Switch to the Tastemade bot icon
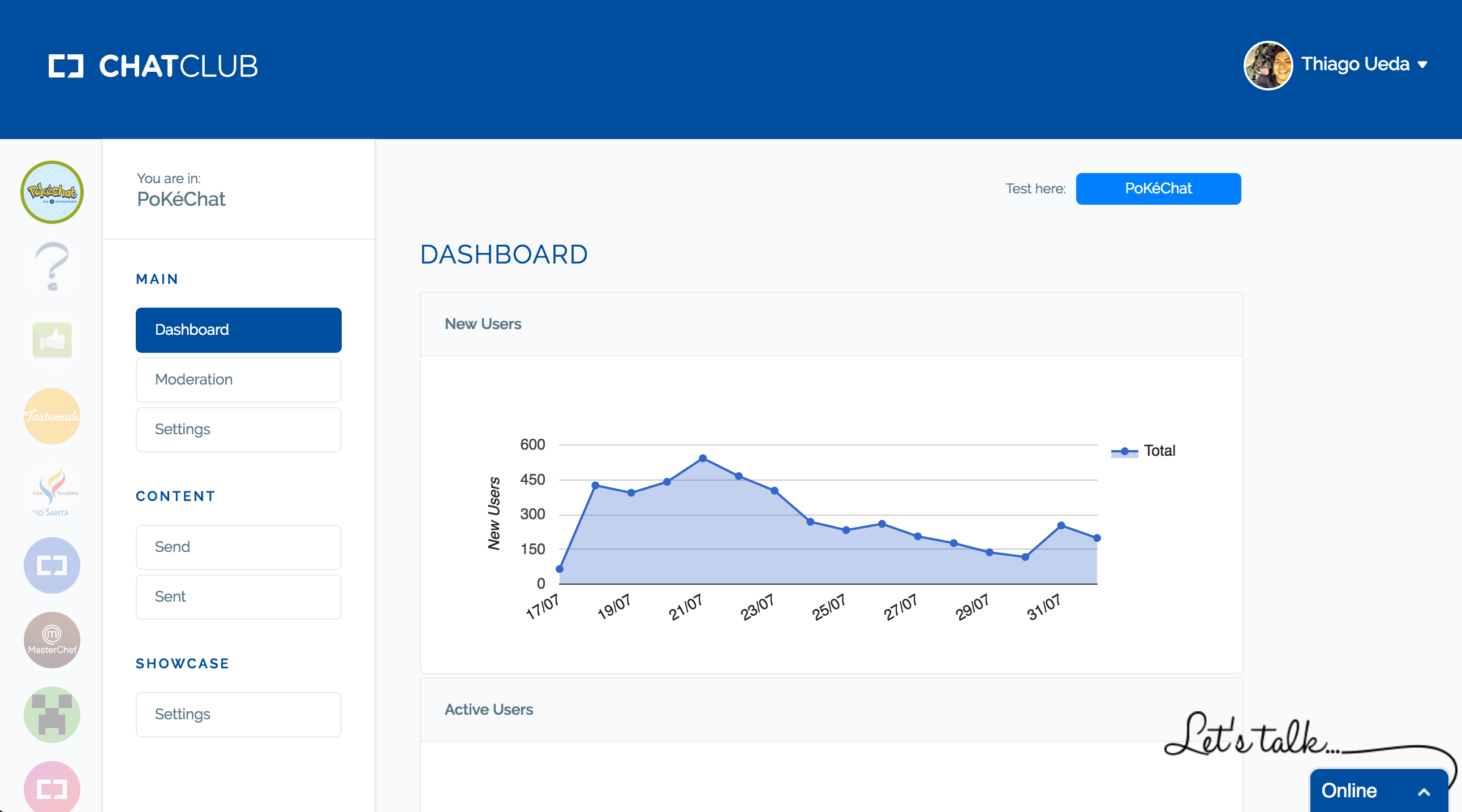 coord(51,416)
